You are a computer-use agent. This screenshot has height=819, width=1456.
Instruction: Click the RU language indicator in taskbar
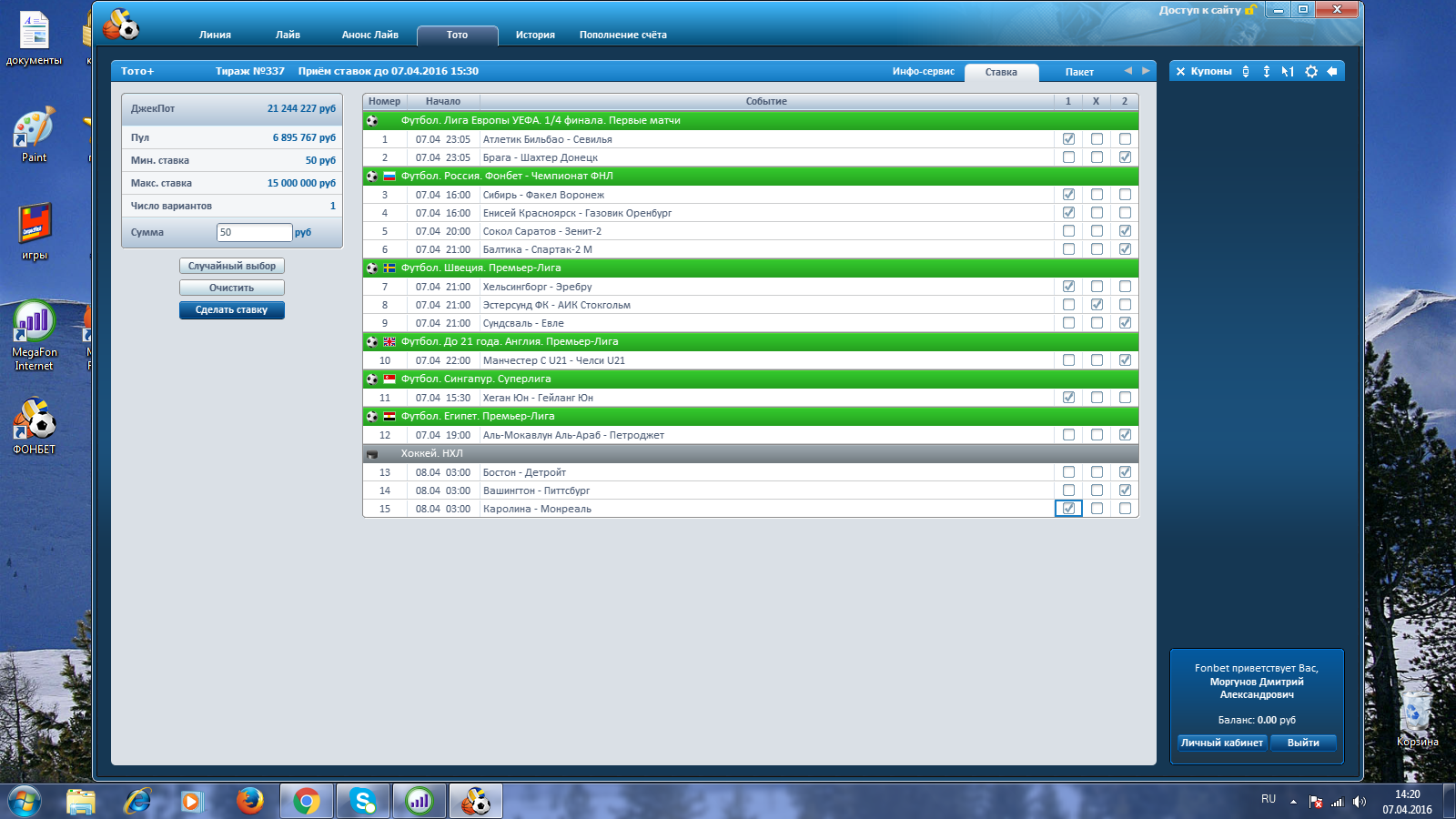tap(1269, 799)
